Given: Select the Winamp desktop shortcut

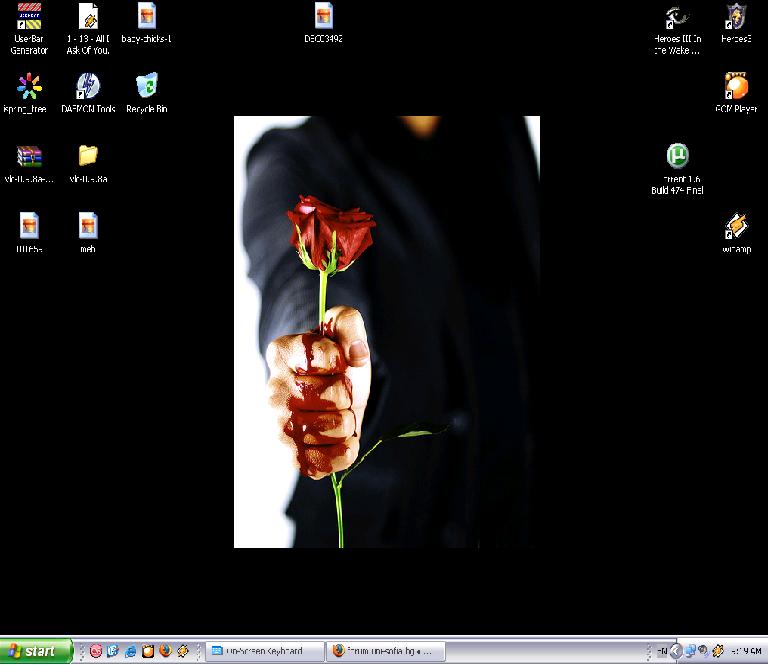Looking at the screenshot, I should pyautogui.click(x=736, y=227).
